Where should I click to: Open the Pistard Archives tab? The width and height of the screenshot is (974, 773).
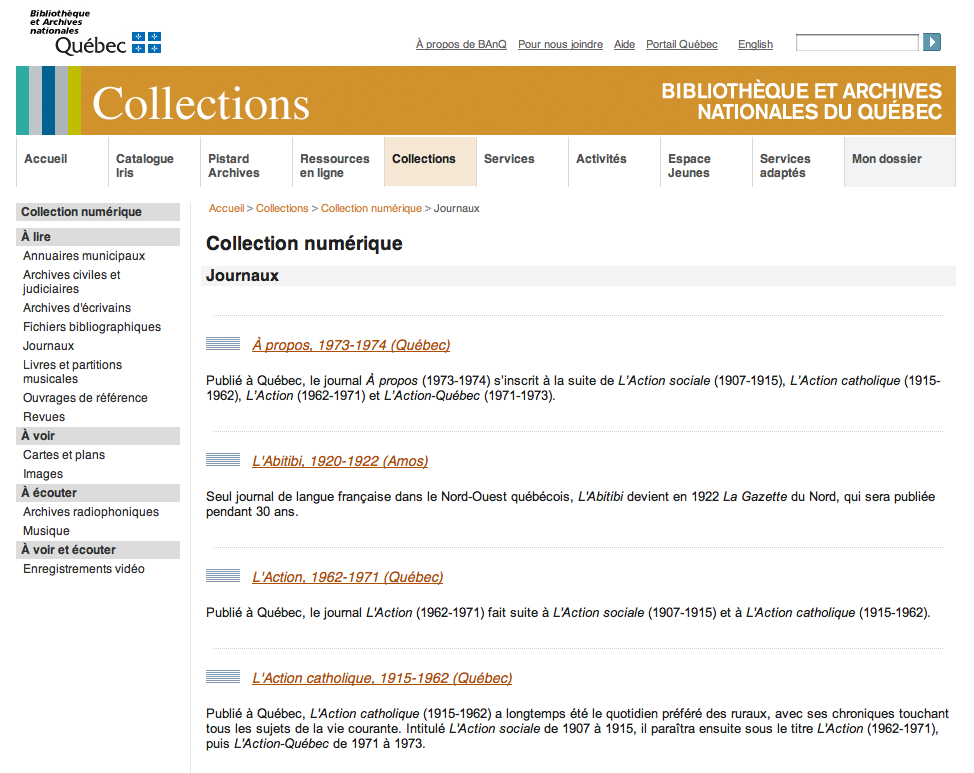click(246, 162)
